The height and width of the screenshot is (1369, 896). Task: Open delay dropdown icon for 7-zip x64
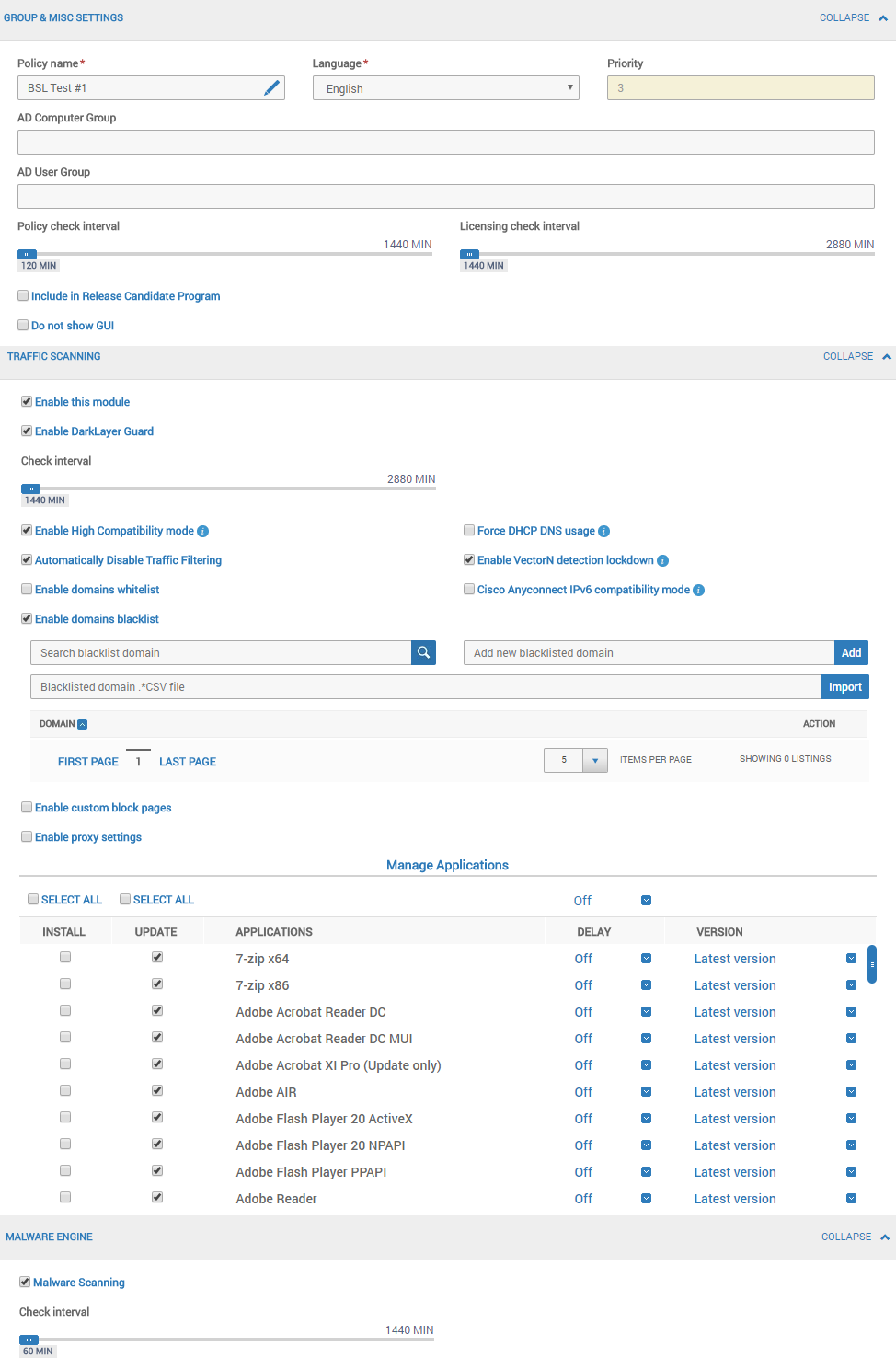click(646, 959)
